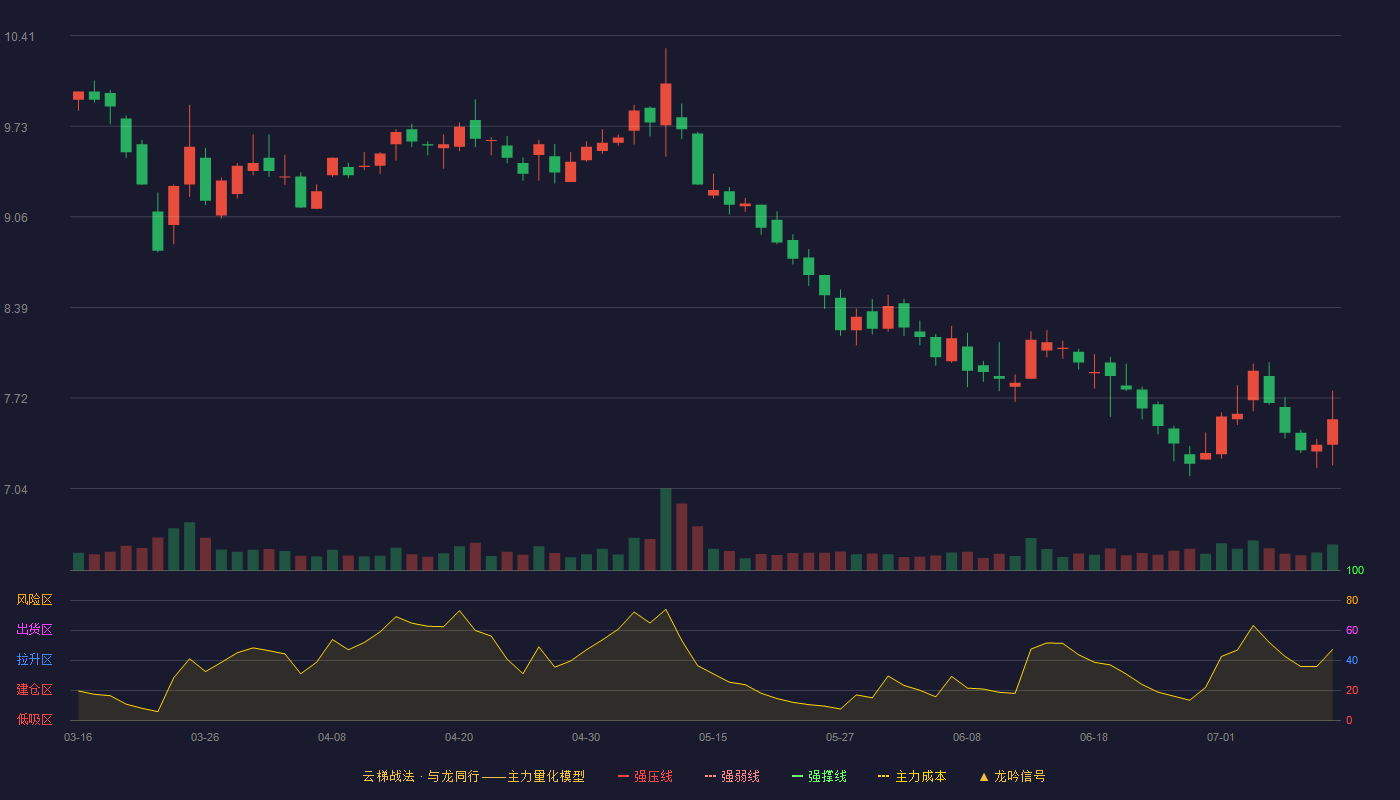This screenshot has width=1400, height=800.
Task: Click the 05-27 date label
Action: click(840, 737)
